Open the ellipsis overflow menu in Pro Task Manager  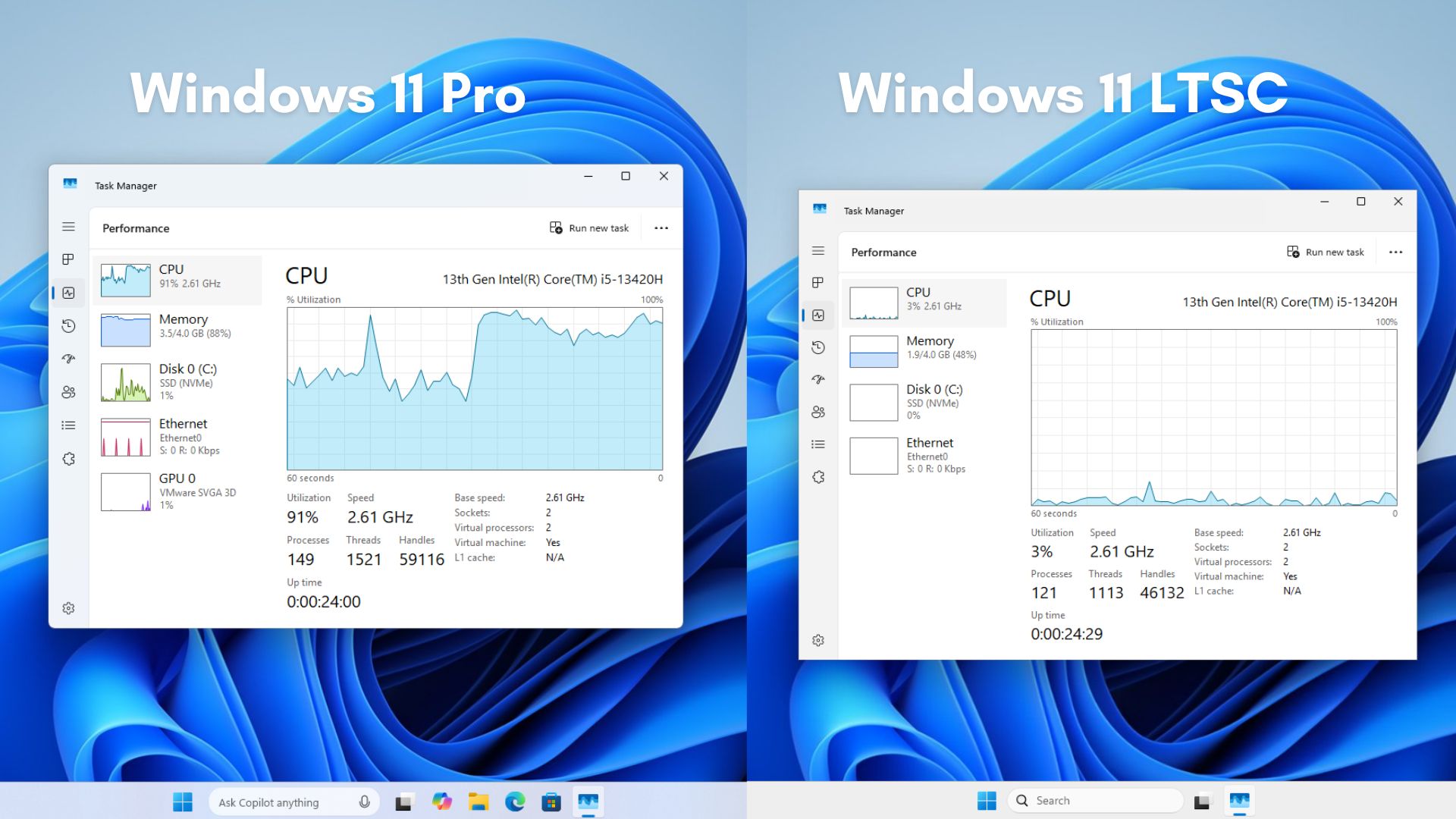pos(661,227)
